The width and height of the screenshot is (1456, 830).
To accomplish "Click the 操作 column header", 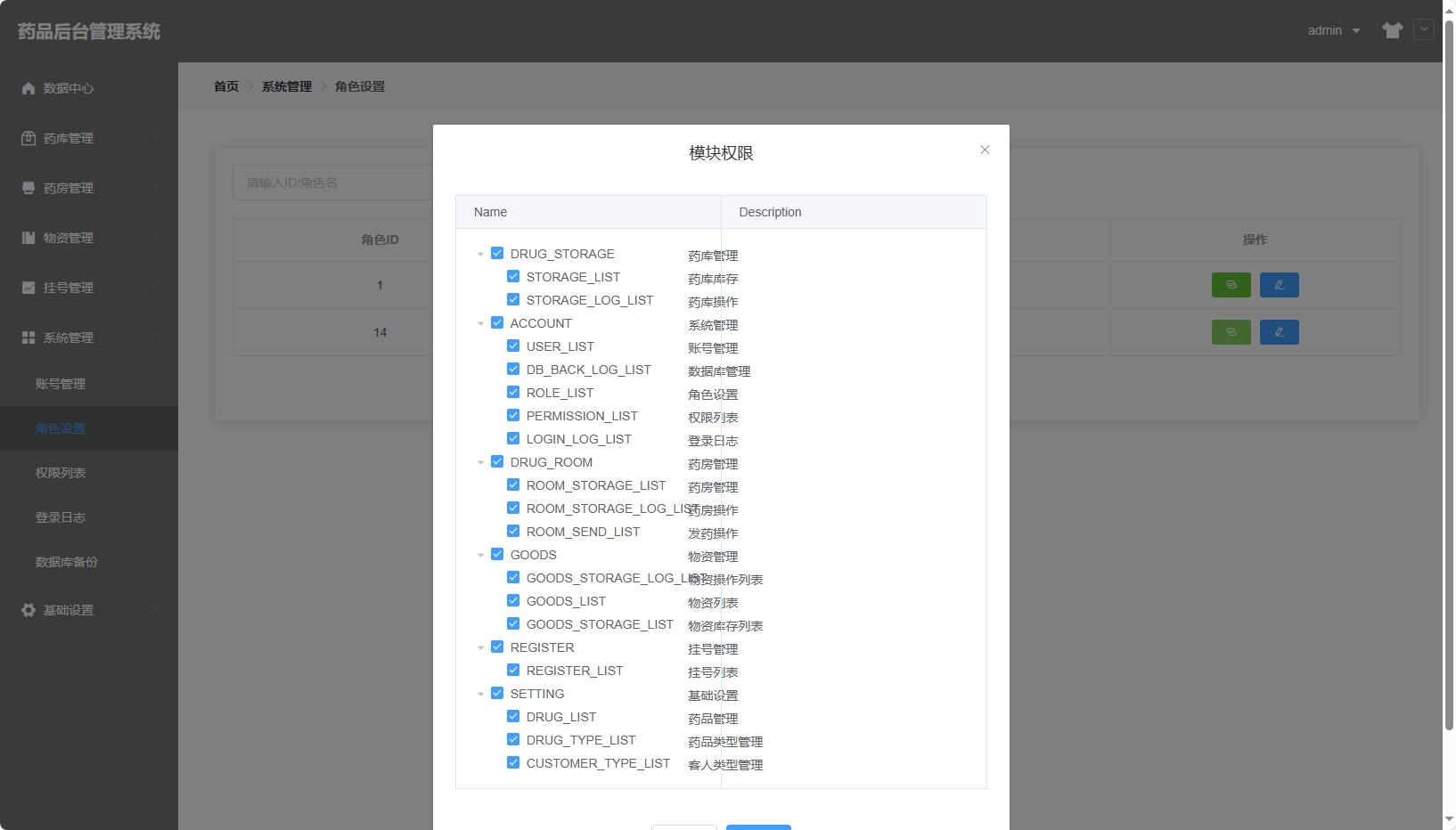I will pyautogui.click(x=1255, y=240).
